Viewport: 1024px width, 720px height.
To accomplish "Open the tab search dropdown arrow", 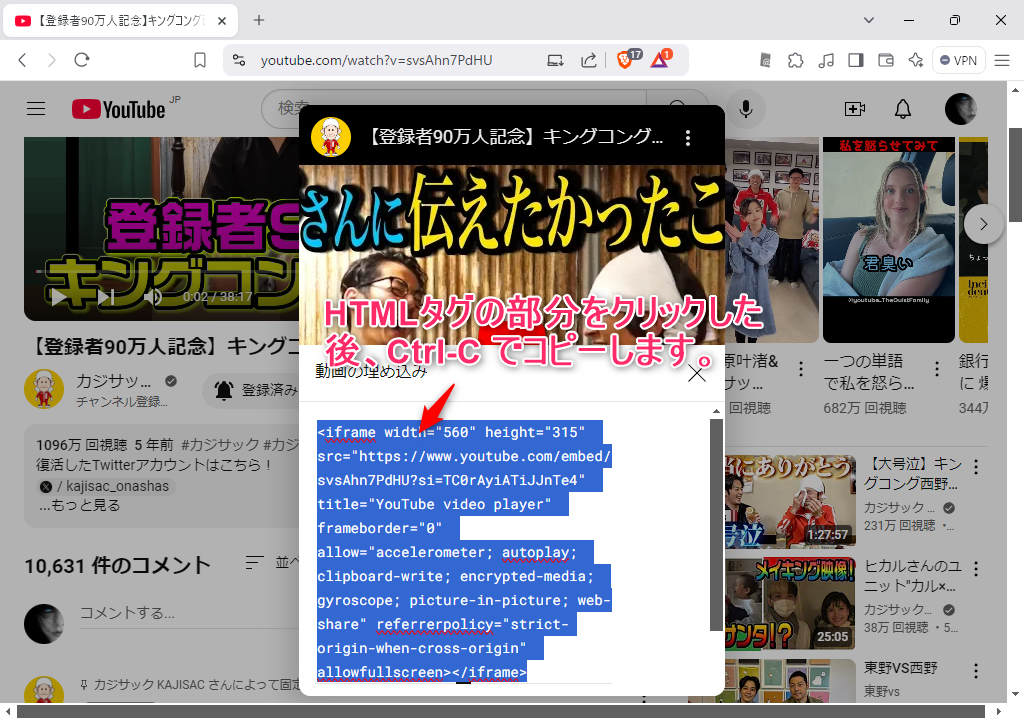I will pyautogui.click(x=869, y=20).
